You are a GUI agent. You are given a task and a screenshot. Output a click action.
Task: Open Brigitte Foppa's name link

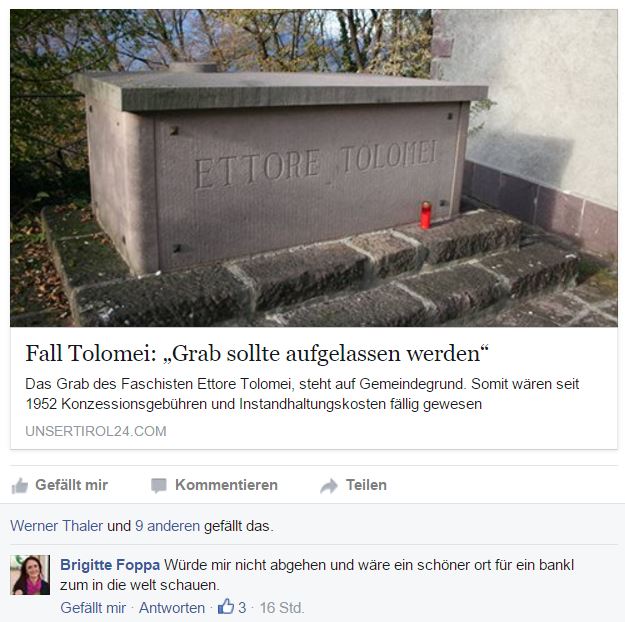(110, 565)
